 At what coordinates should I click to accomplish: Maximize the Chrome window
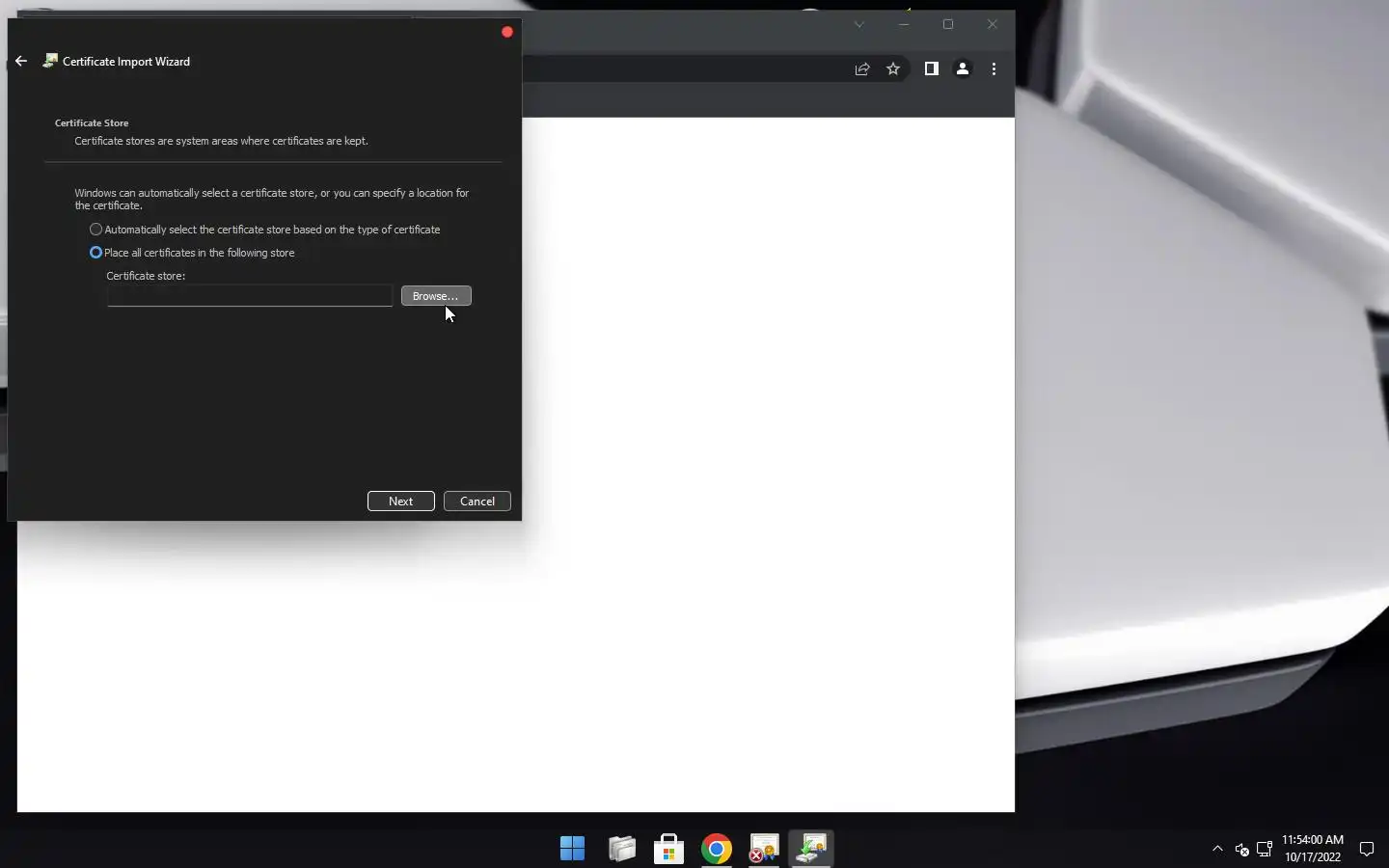coord(948,24)
